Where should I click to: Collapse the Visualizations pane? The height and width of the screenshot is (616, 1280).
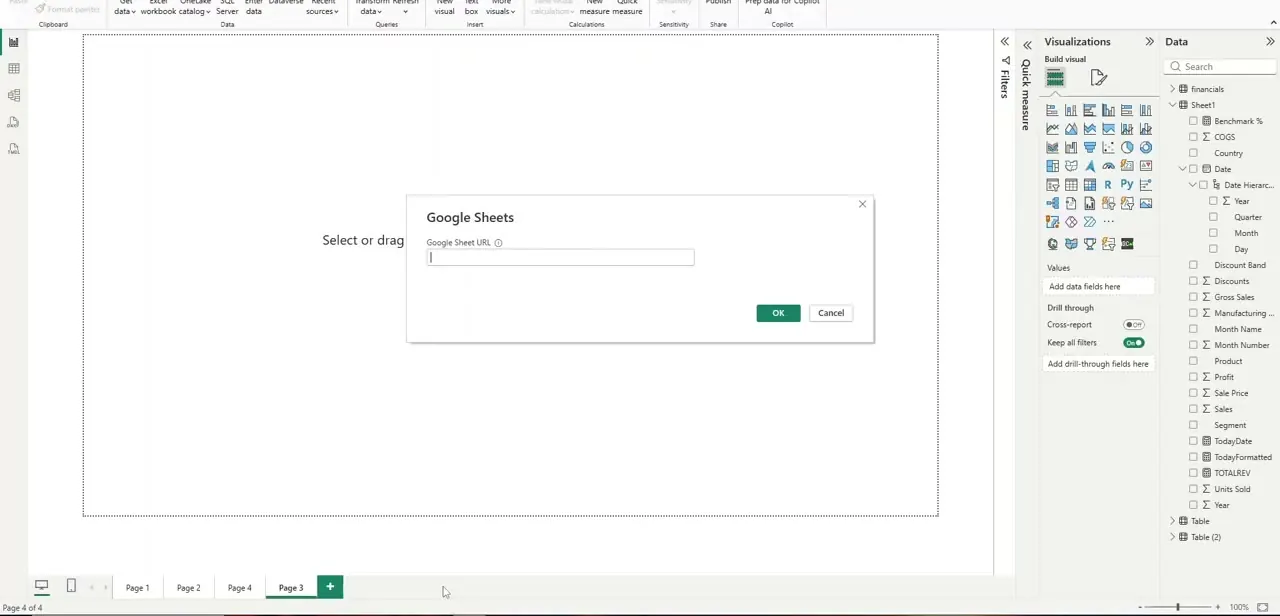pos(1149,42)
